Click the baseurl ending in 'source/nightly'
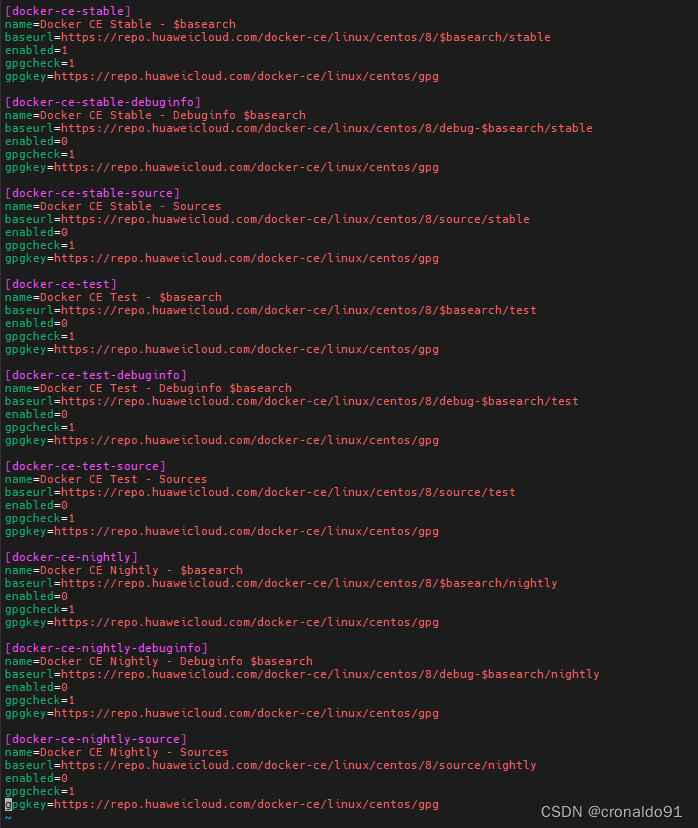The height and width of the screenshot is (828, 698). (x=271, y=765)
